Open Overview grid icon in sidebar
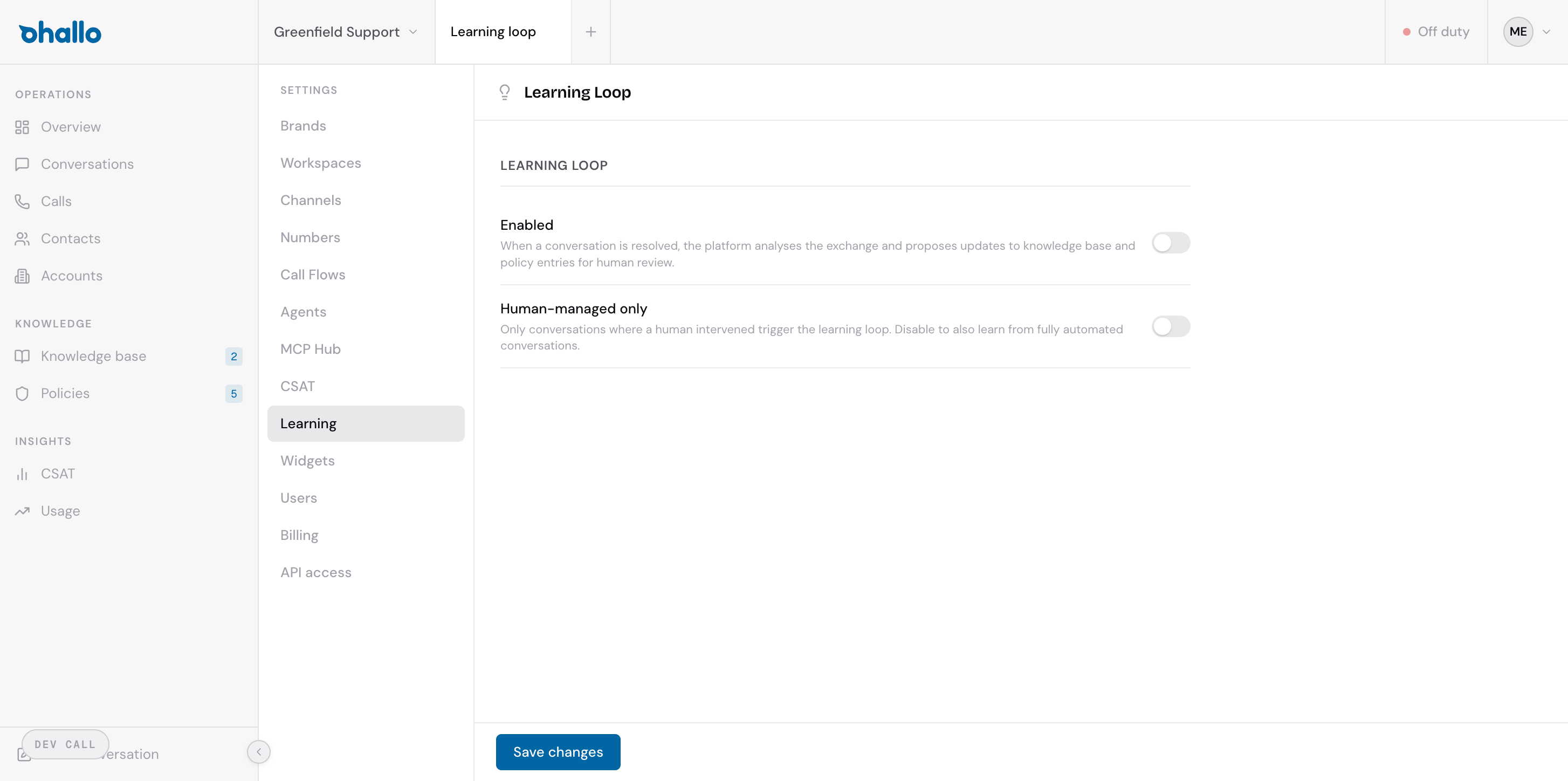The height and width of the screenshot is (781, 1568). pos(22,127)
